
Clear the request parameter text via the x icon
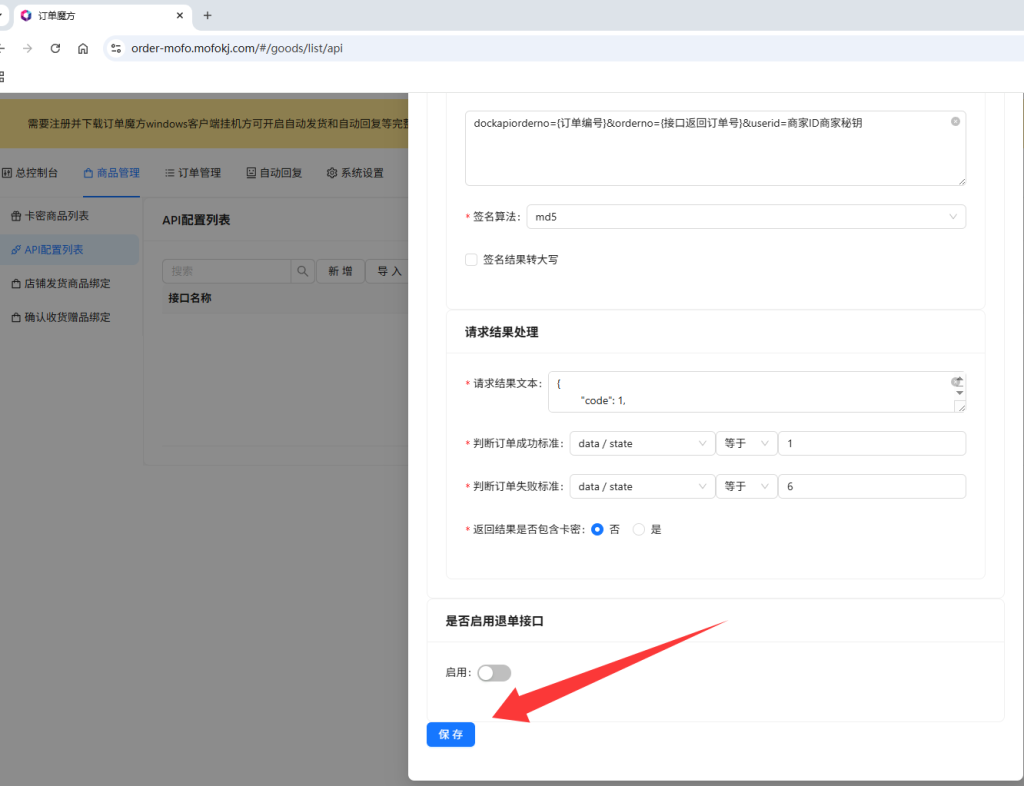[955, 121]
